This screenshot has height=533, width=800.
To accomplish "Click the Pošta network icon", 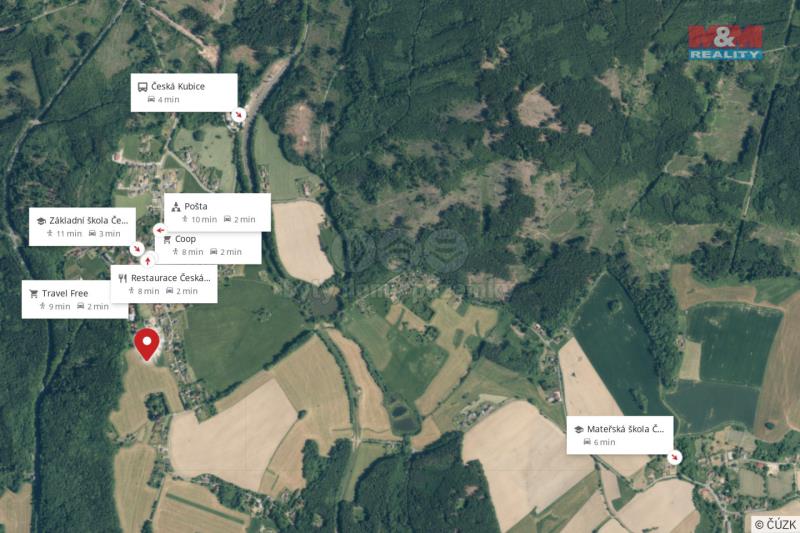I will point(176,207).
